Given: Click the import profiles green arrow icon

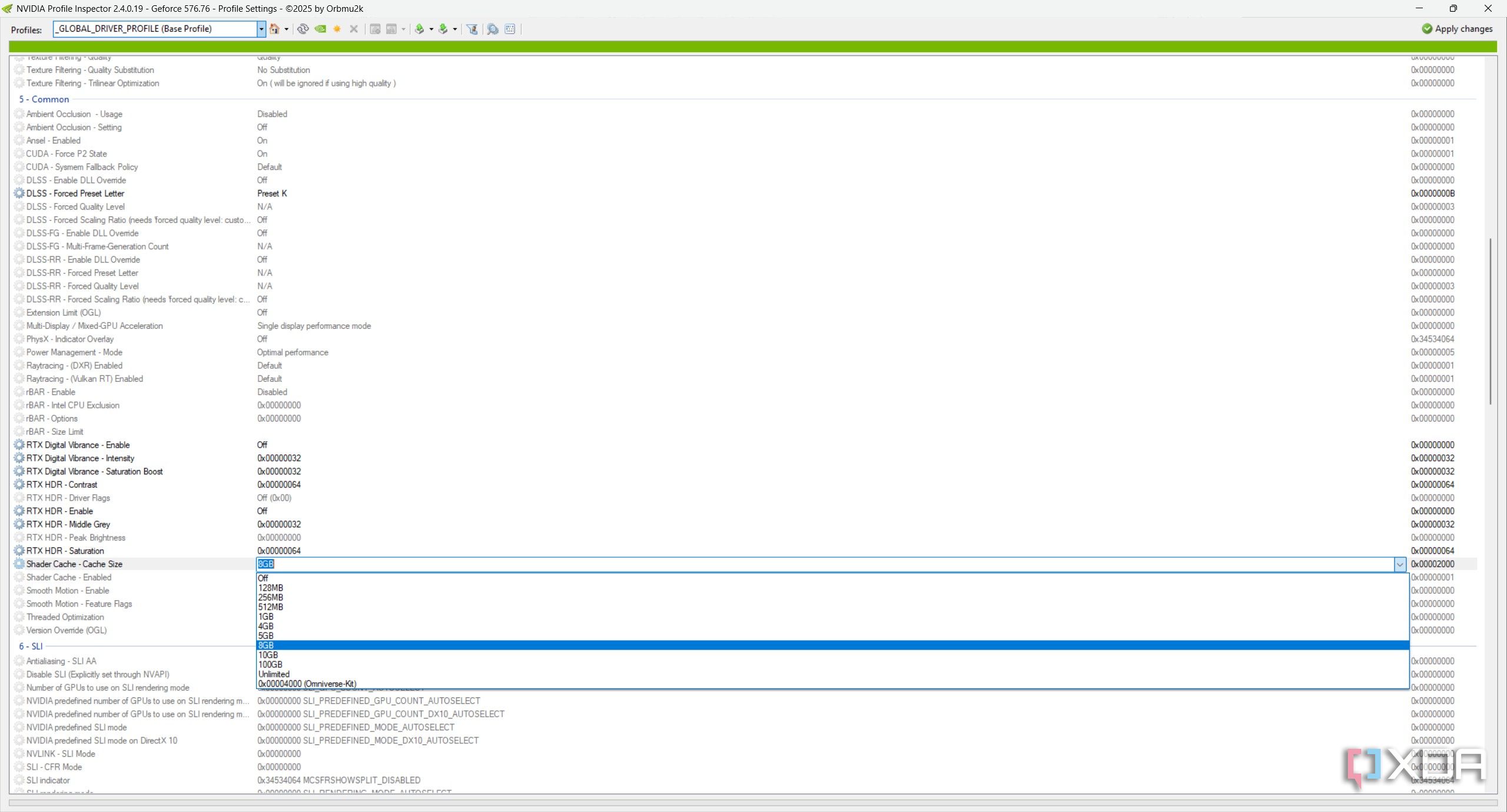Looking at the screenshot, I should point(443,29).
